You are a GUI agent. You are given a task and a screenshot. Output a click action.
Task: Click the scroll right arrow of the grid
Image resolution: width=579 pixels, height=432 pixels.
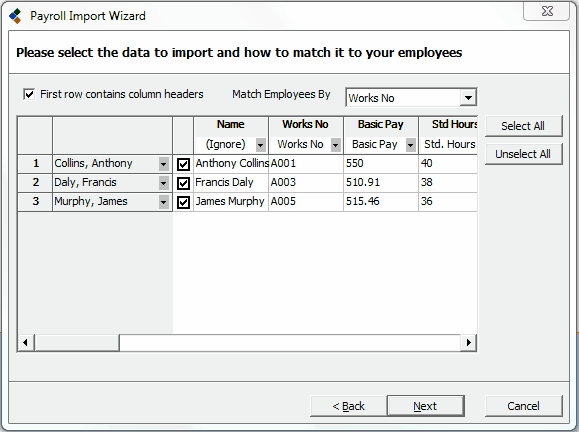pos(469,343)
